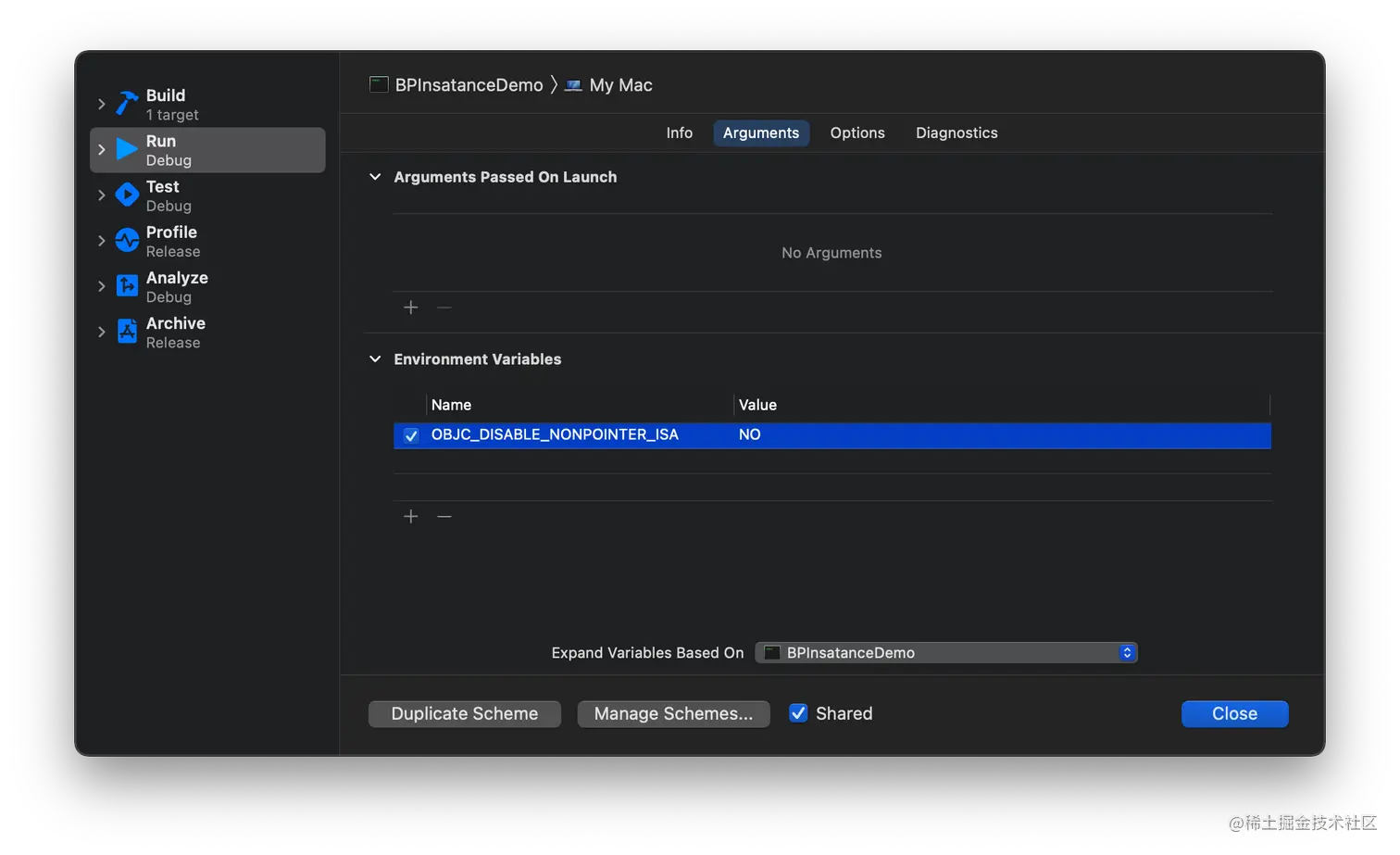Click the Analyze icon in sidebar
The width and height of the screenshot is (1400, 855).
pyautogui.click(x=127, y=285)
